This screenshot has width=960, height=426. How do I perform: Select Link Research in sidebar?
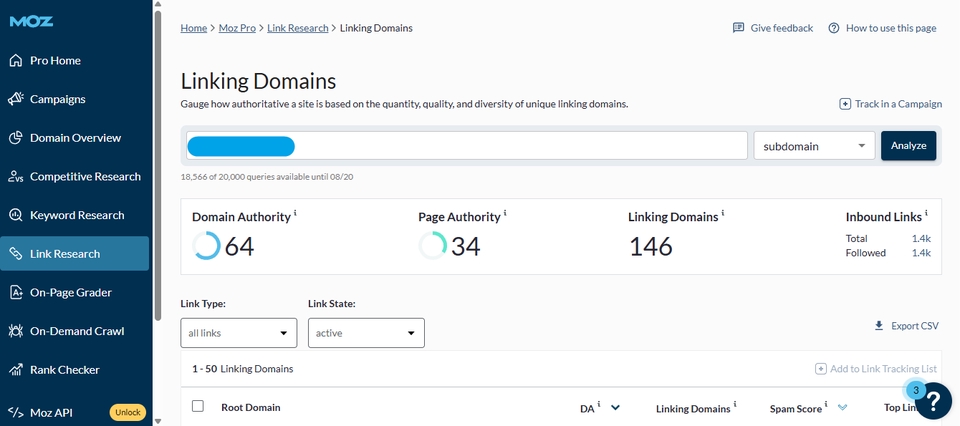(75, 253)
